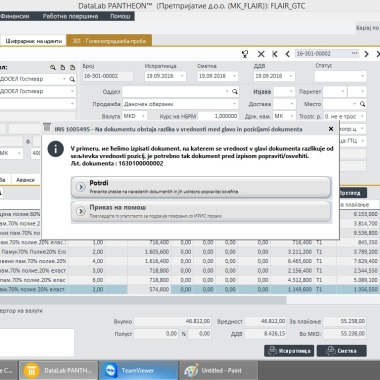Expand the Оддел dropdown

pyautogui.click(x=227, y=92)
